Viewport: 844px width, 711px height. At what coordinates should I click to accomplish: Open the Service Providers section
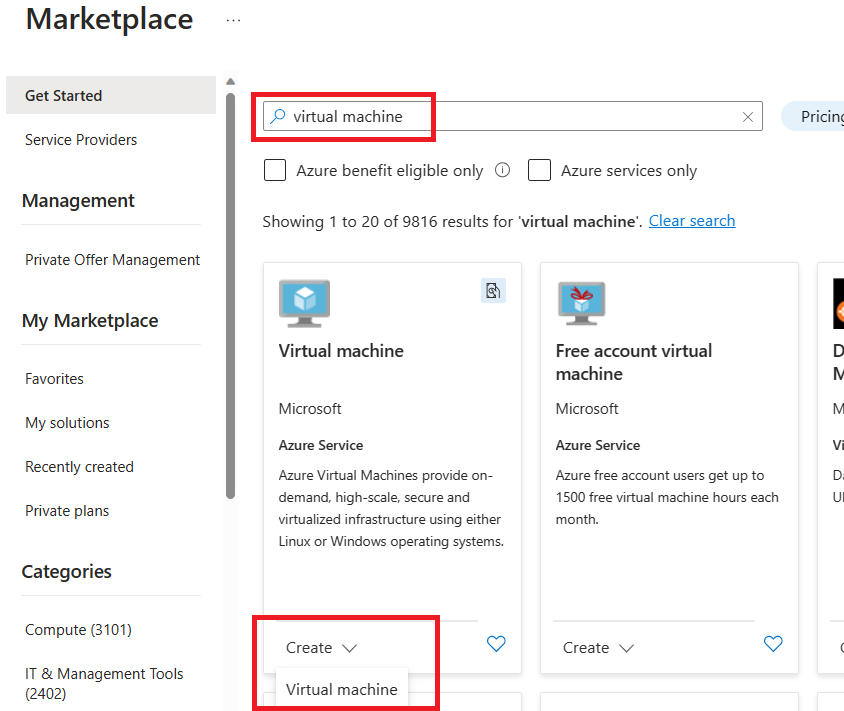(x=80, y=139)
